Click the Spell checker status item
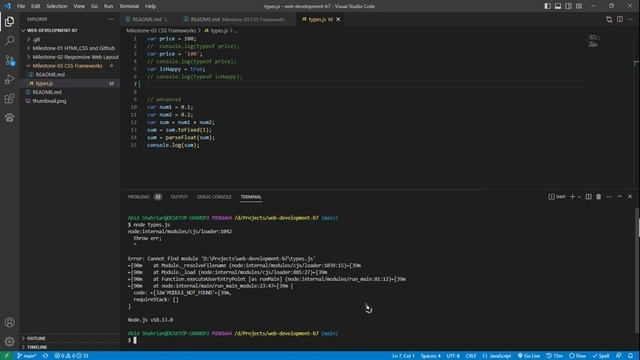 coord(601,356)
